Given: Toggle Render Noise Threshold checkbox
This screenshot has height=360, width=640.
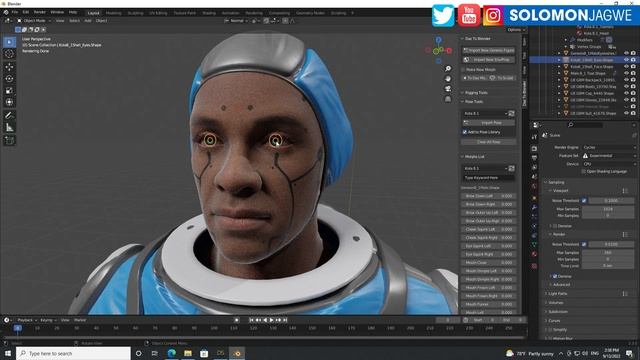Looking at the screenshot, I should pos(584,244).
